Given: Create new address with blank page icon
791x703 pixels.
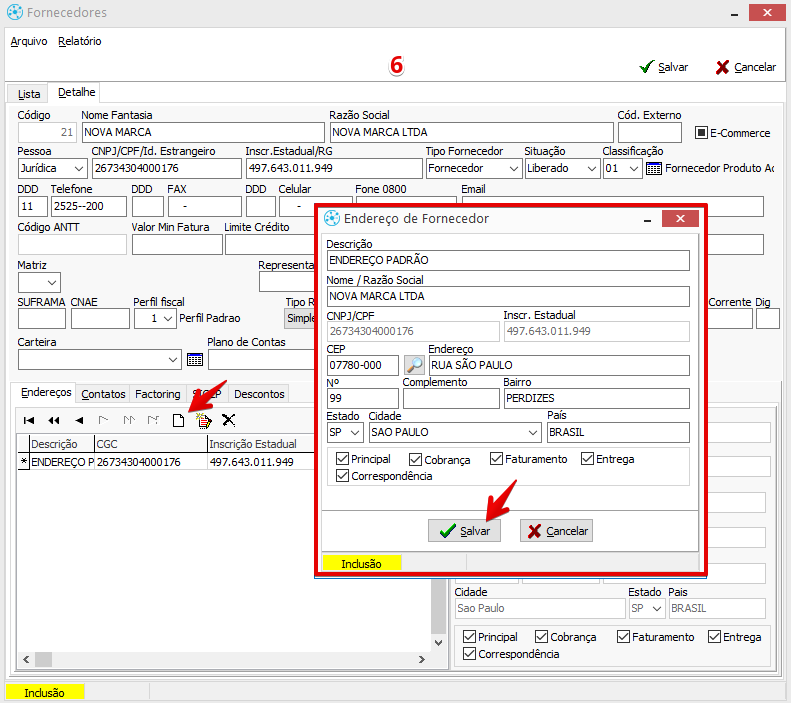Looking at the screenshot, I should click(179, 420).
